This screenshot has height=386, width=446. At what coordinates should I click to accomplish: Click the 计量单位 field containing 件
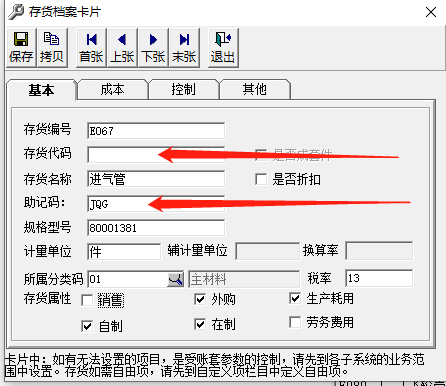coord(124,252)
